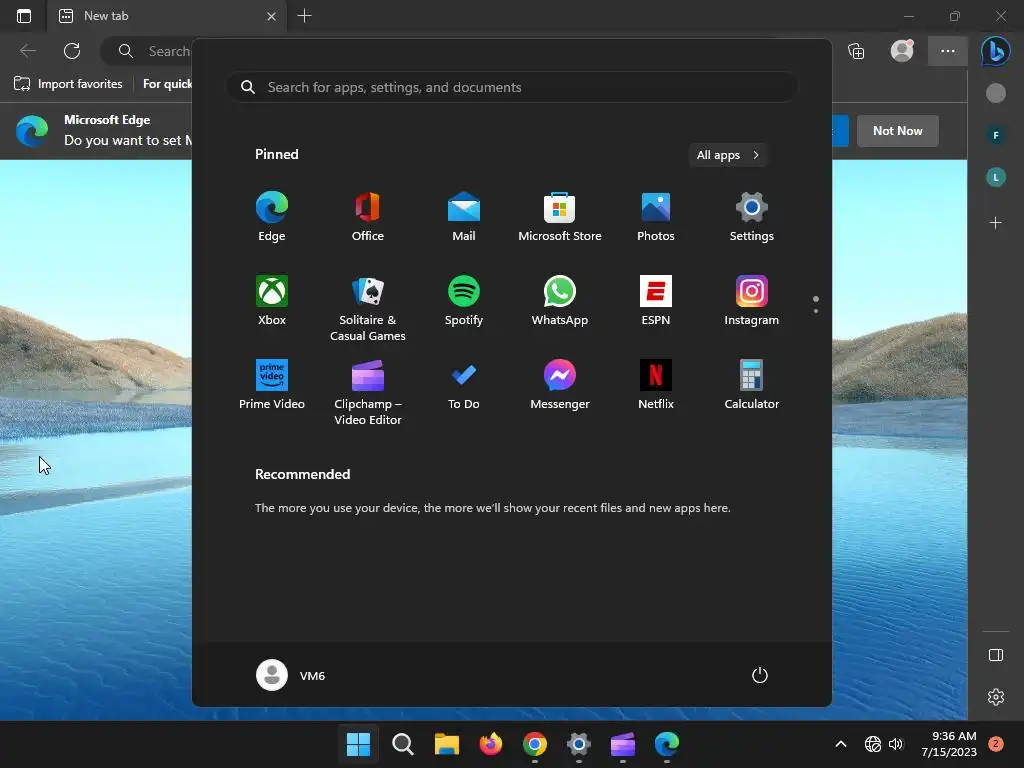Screen dimensions: 1024x768
Task: Open taskbar Search
Action: click(402, 744)
